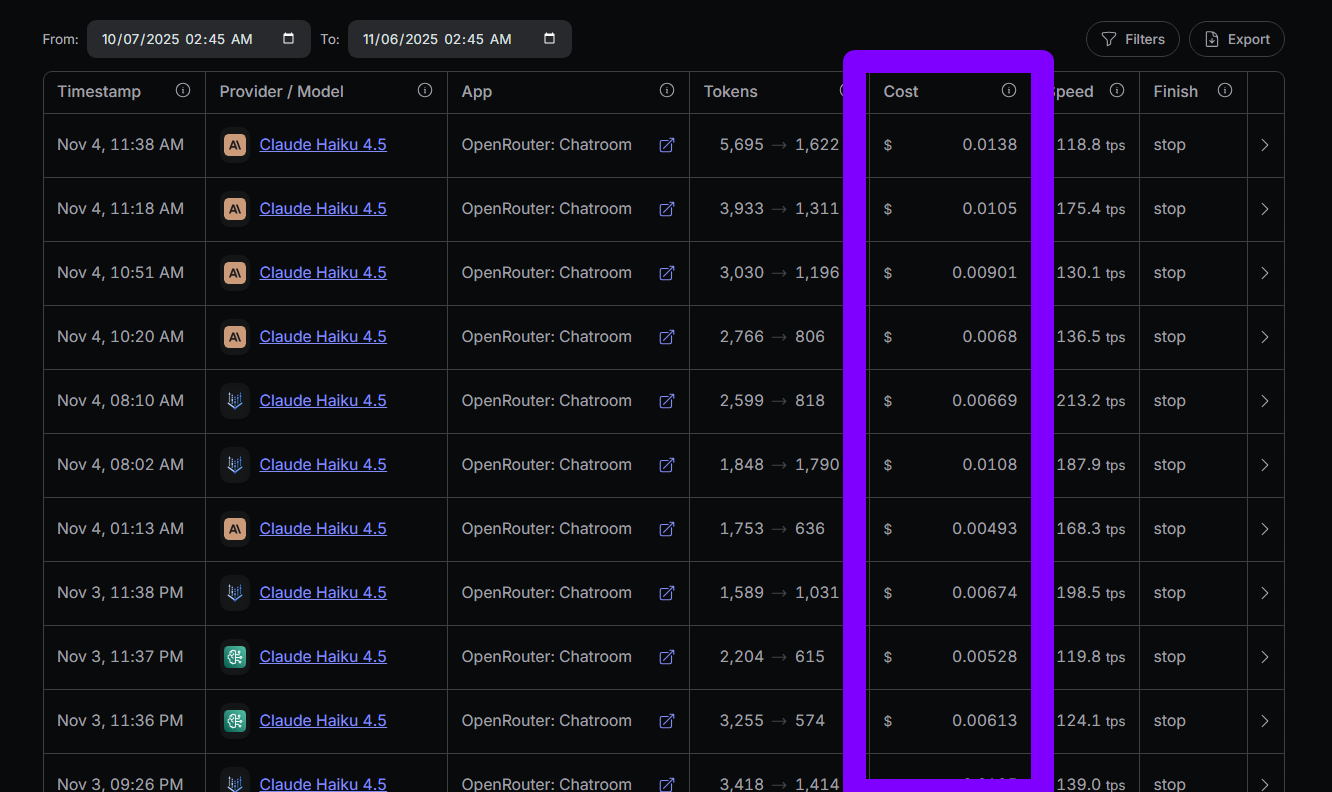Expand the Nov 4, 11:38 AM row chevron
This screenshot has height=792, width=1332.
point(1265,145)
